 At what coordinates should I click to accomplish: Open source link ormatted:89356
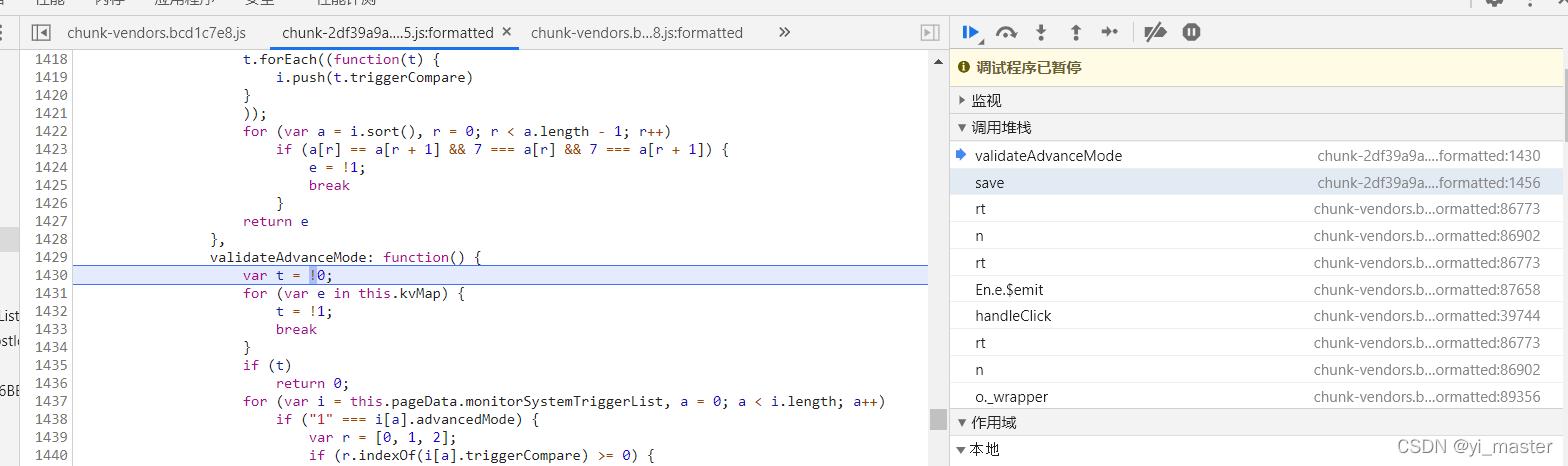(1427, 396)
